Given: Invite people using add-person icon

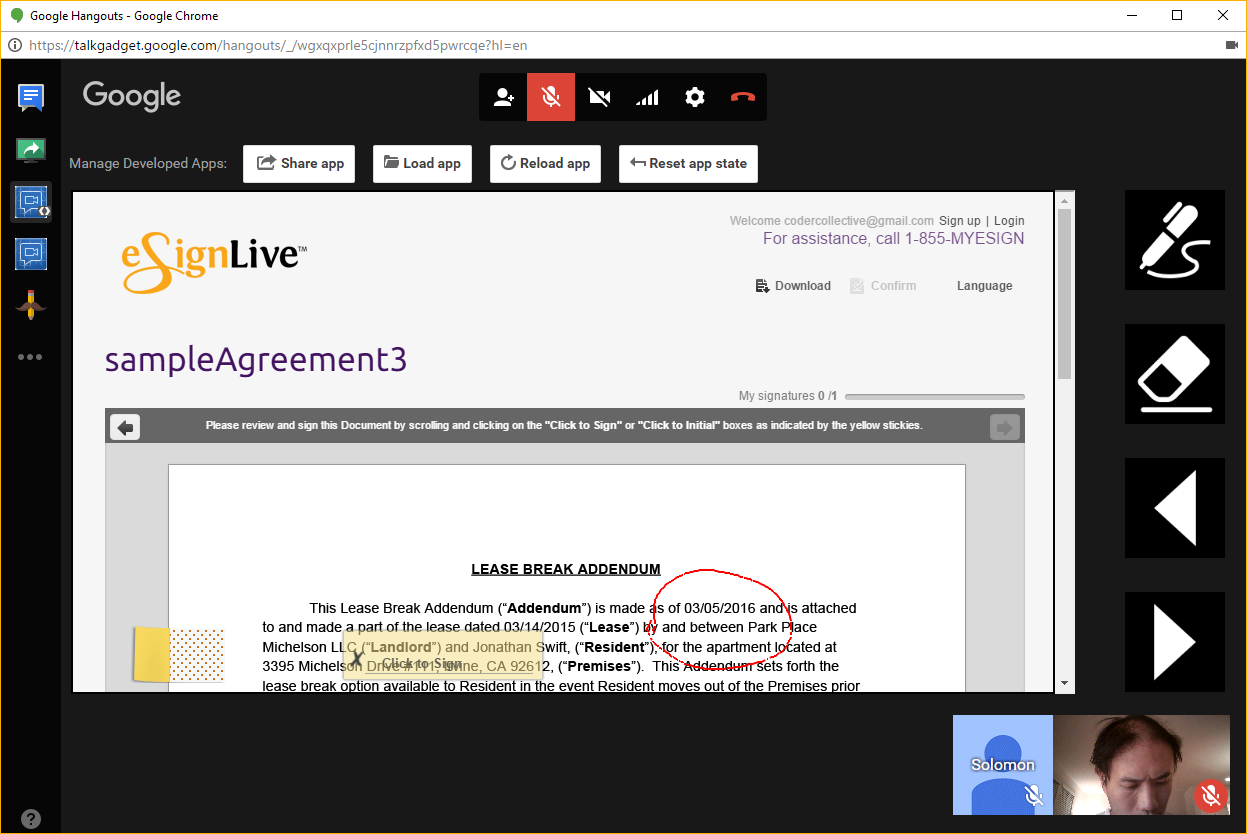Looking at the screenshot, I should coord(503,97).
